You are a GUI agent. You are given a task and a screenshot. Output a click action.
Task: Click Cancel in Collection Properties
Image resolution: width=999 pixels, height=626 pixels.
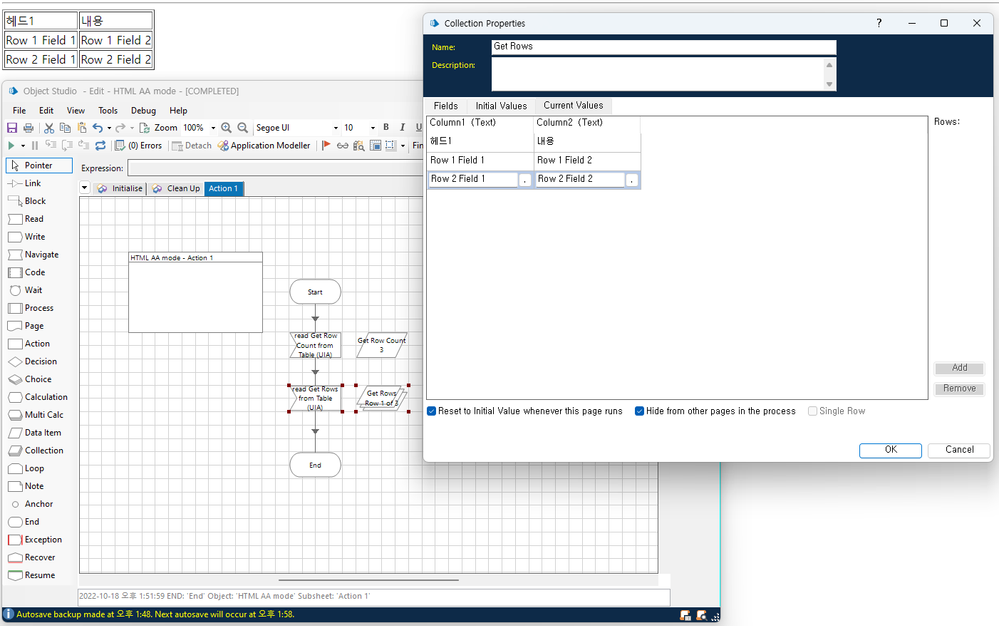(959, 450)
